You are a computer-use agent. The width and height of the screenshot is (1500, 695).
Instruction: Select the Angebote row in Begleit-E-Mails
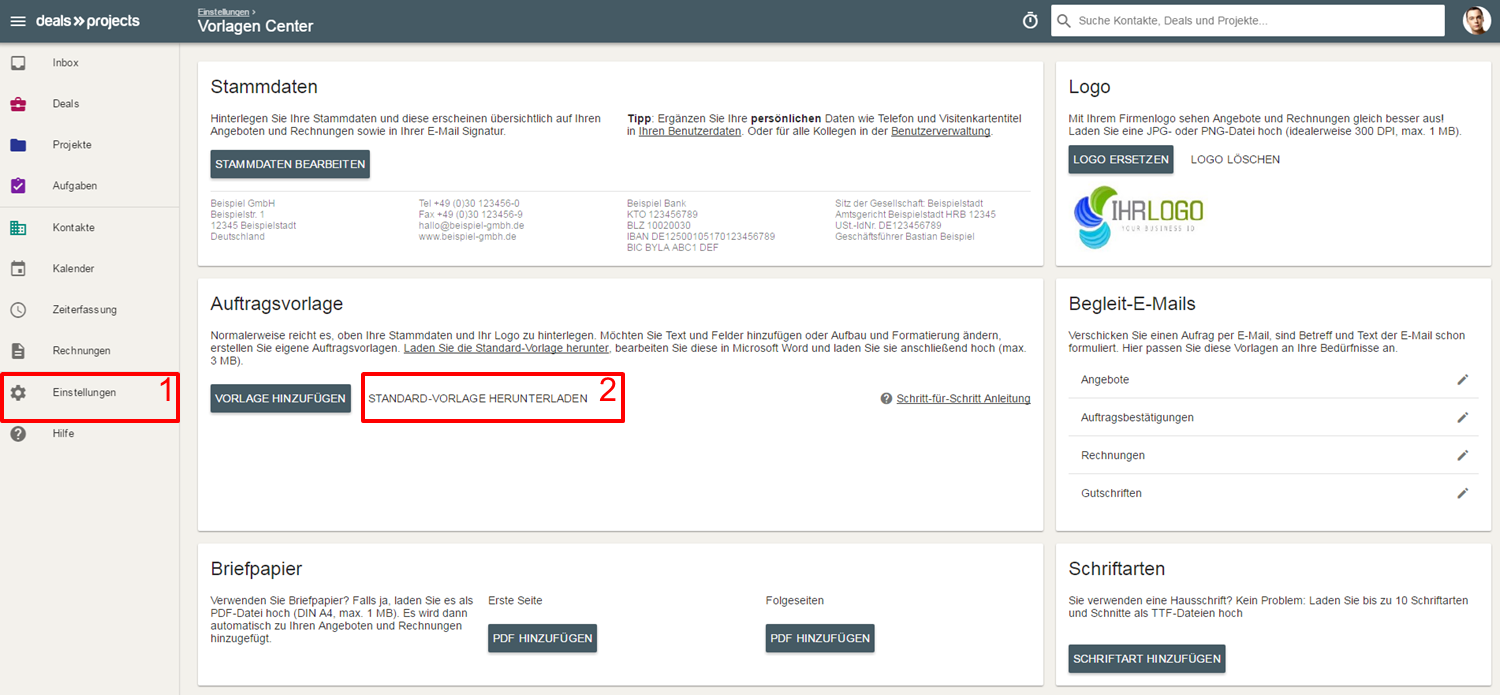pos(1273,380)
